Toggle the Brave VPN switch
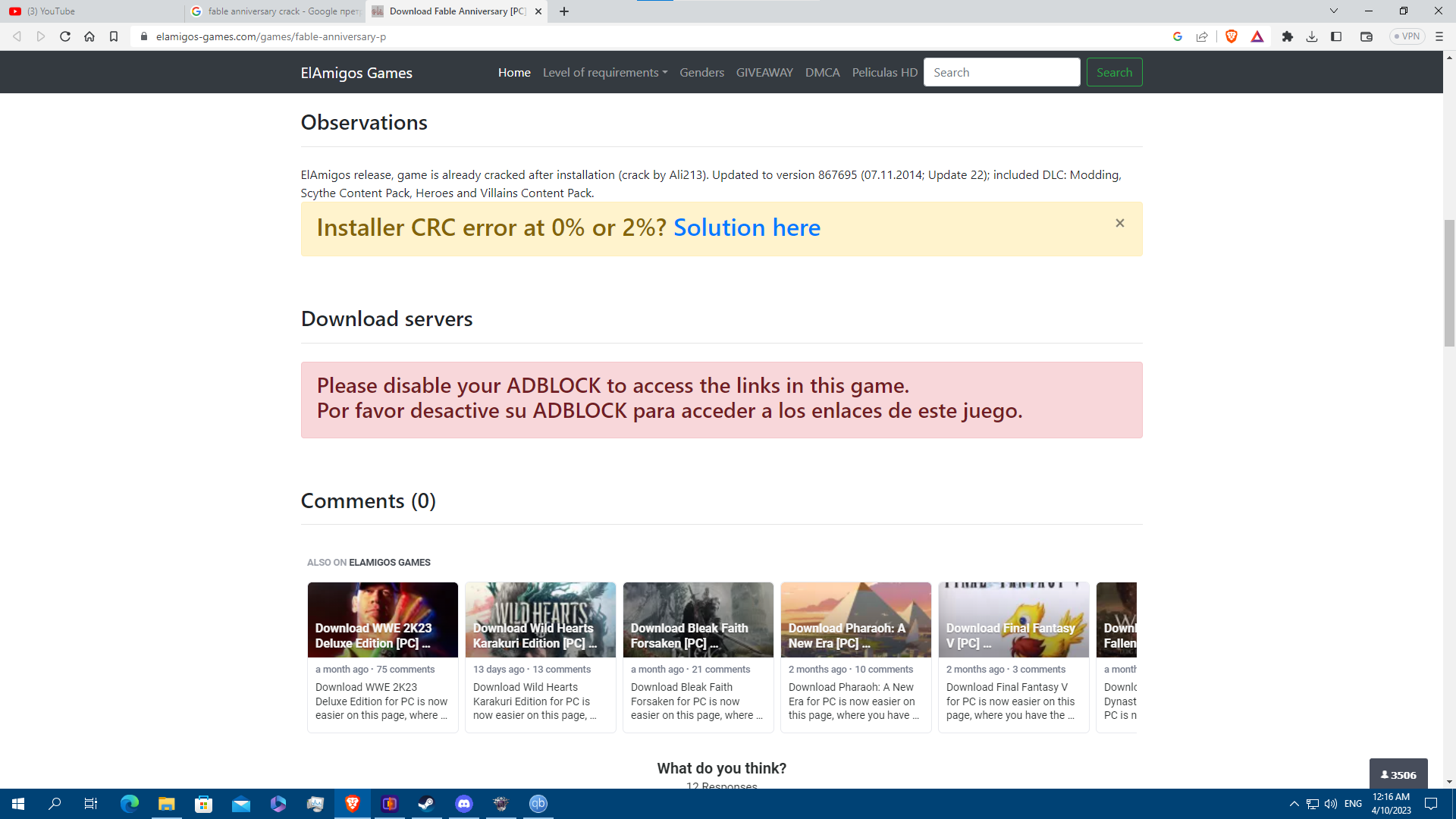Screen dimensions: 1456x819 [1407, 36]
